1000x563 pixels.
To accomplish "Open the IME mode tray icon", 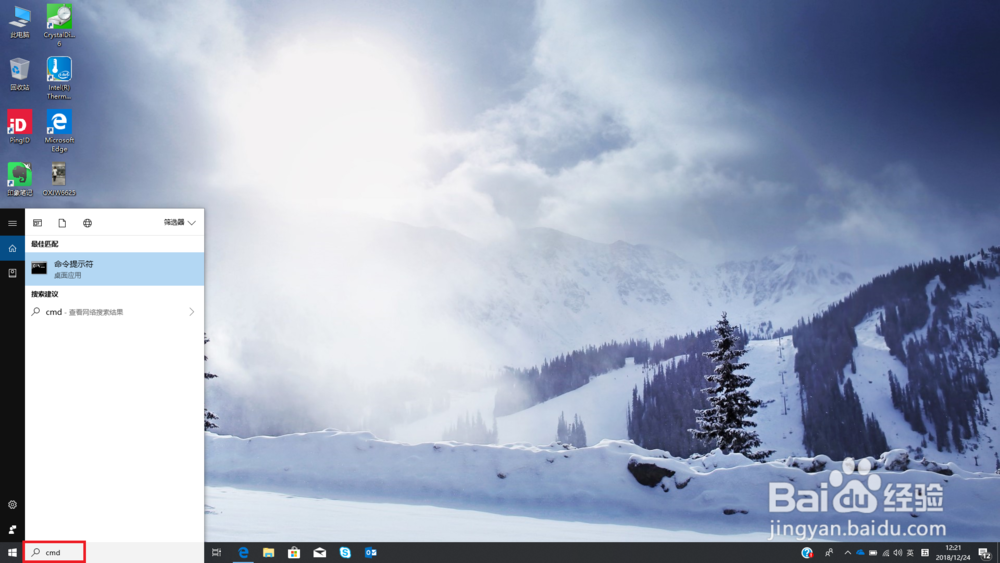I will click(x=925, y=553).
